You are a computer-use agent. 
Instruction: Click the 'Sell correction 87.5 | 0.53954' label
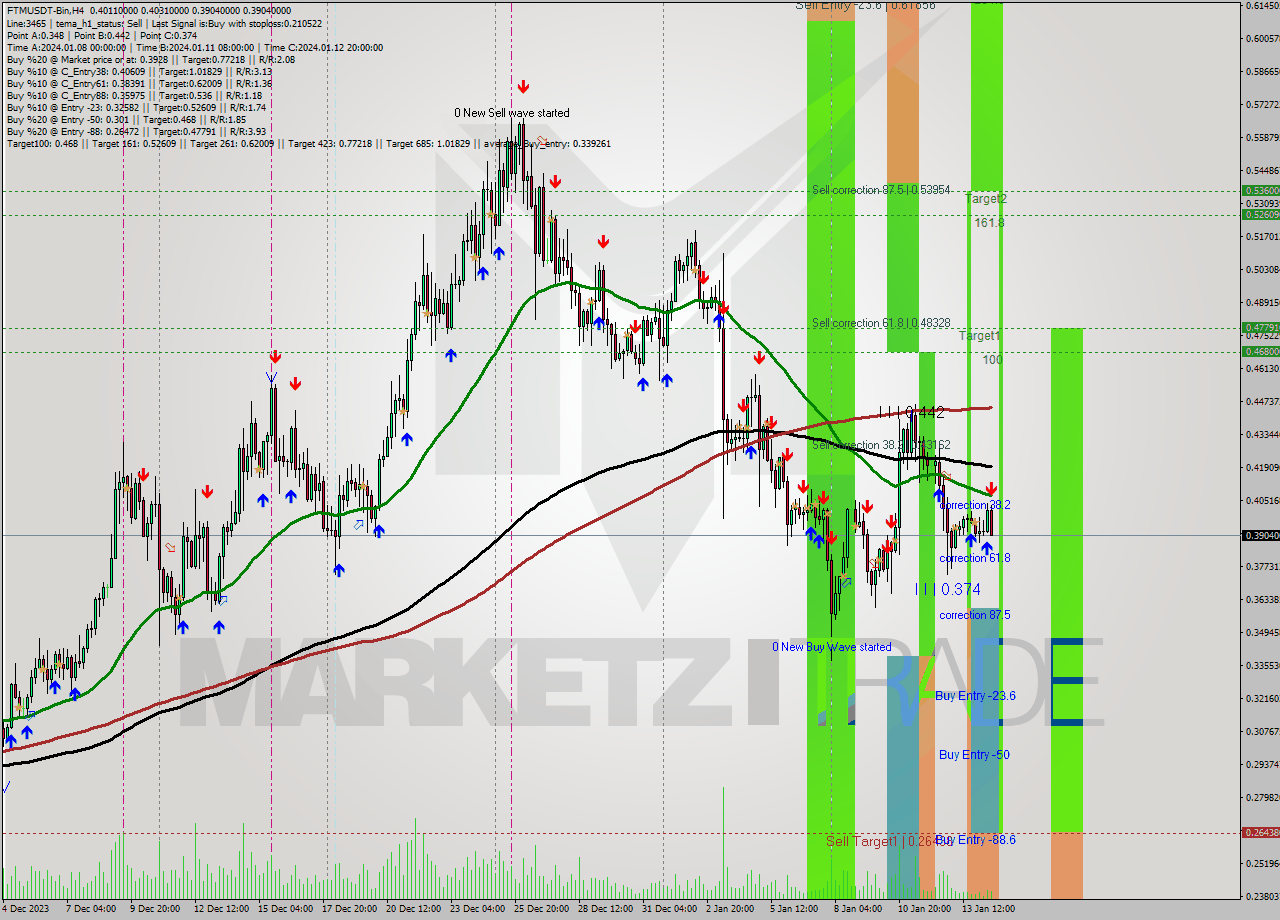click(881, 190)
